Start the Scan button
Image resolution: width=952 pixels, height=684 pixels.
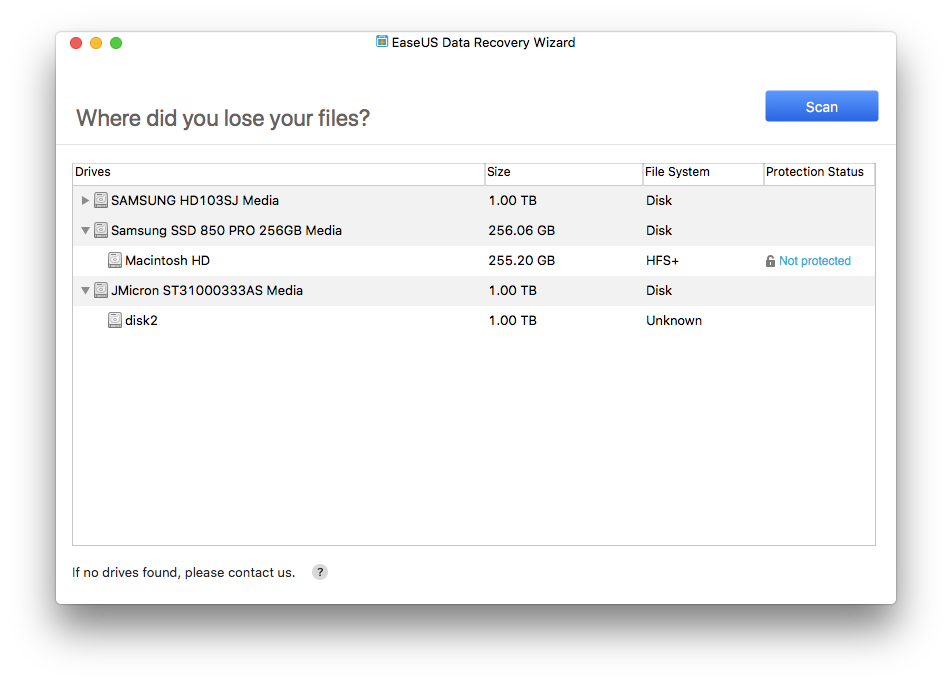click(821, 106)
